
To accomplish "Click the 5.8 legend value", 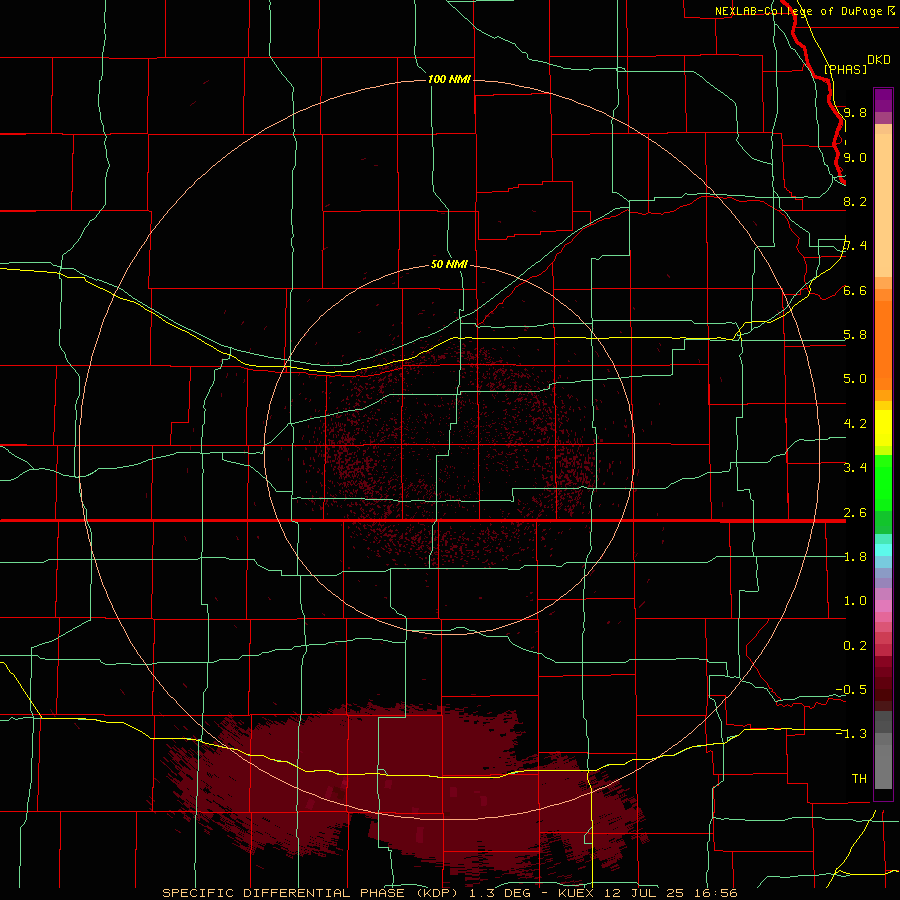I will [x=855, y=335].
